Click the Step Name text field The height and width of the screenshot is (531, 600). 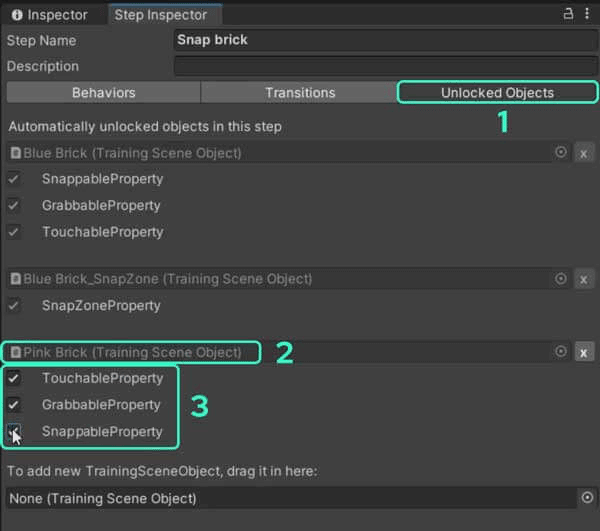pyautogui.click(x=385, y=41)
